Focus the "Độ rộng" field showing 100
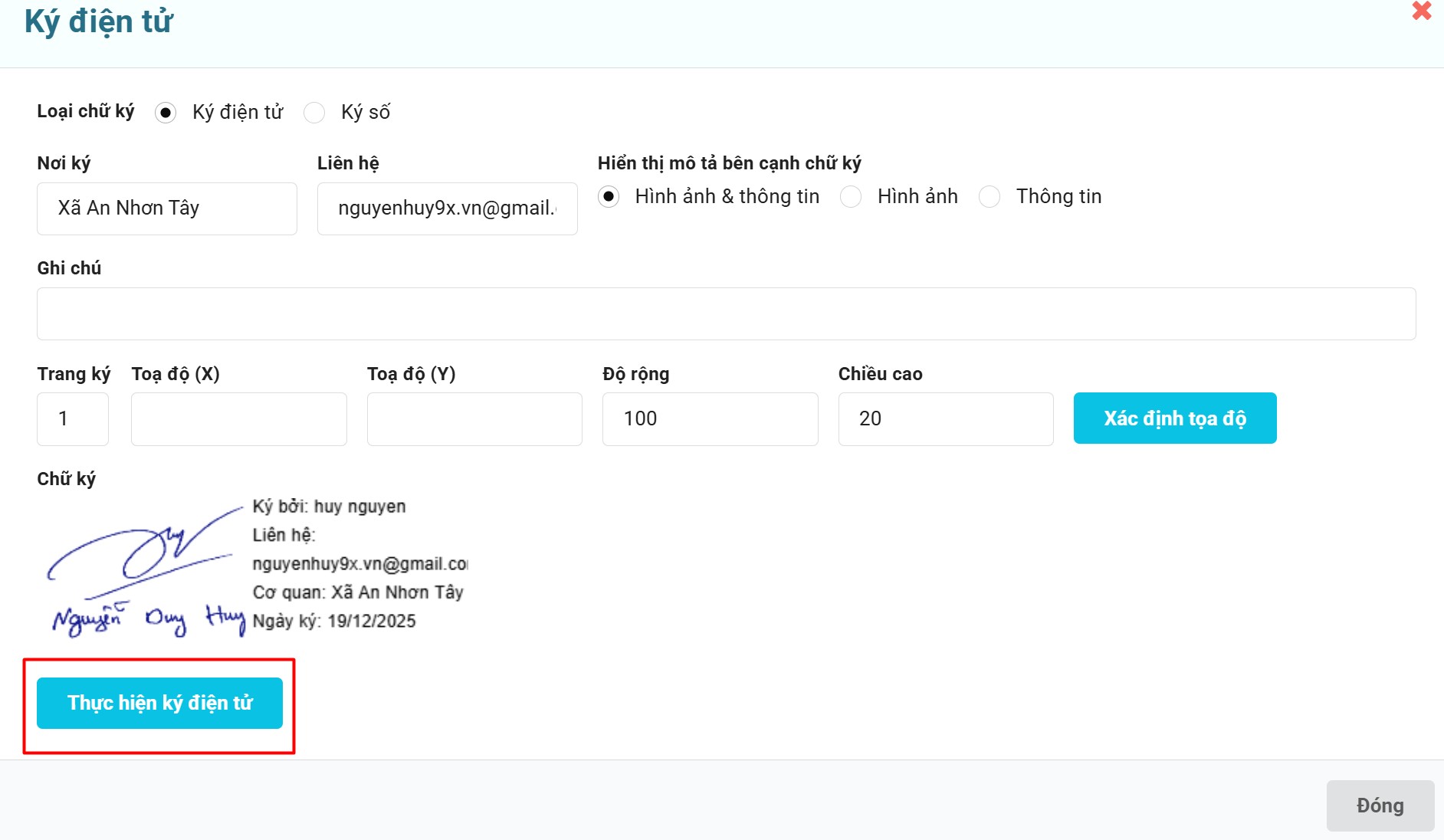Viewport: 1444px width, 840px height. [710, 418]
